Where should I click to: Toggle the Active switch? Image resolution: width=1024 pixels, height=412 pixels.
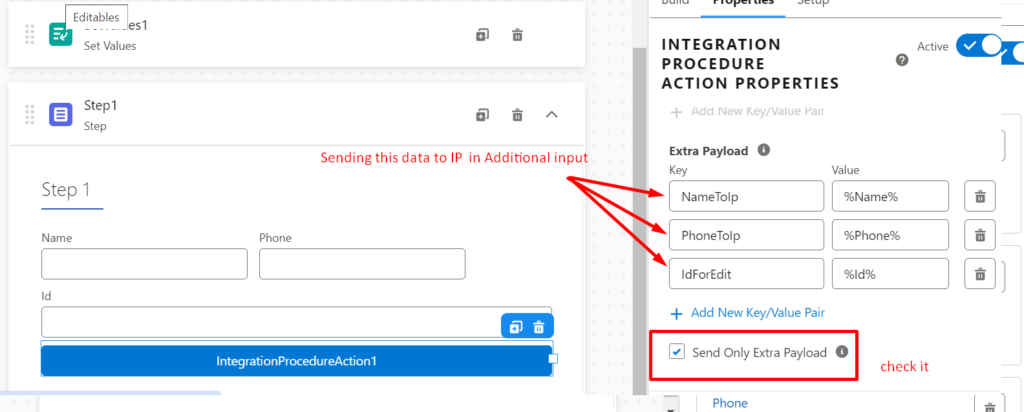tap(979, 46)
